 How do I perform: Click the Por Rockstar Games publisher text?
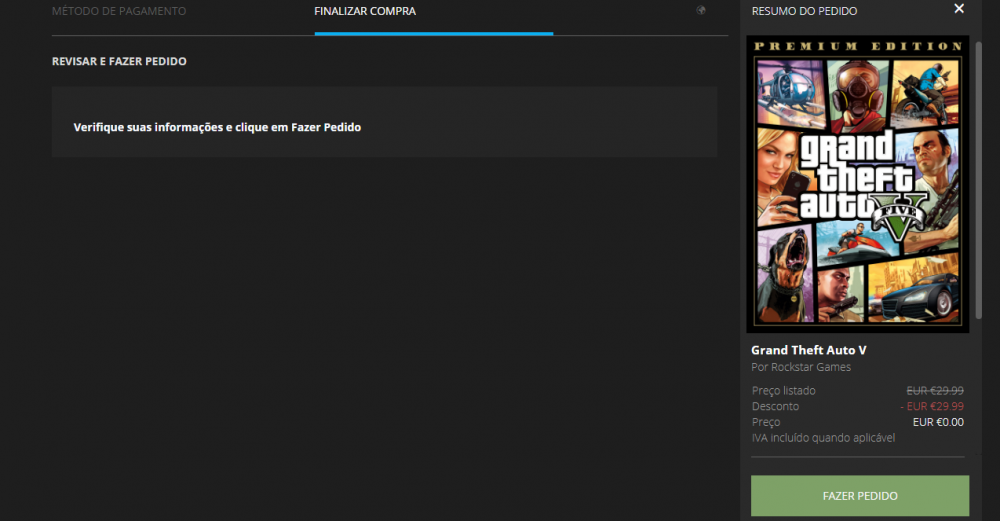(801, 367)
